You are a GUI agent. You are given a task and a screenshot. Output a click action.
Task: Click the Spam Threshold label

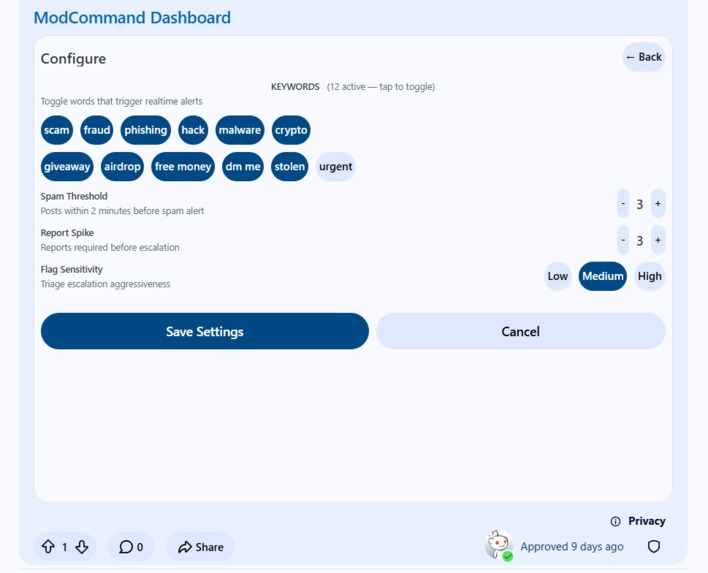(74, 196)
